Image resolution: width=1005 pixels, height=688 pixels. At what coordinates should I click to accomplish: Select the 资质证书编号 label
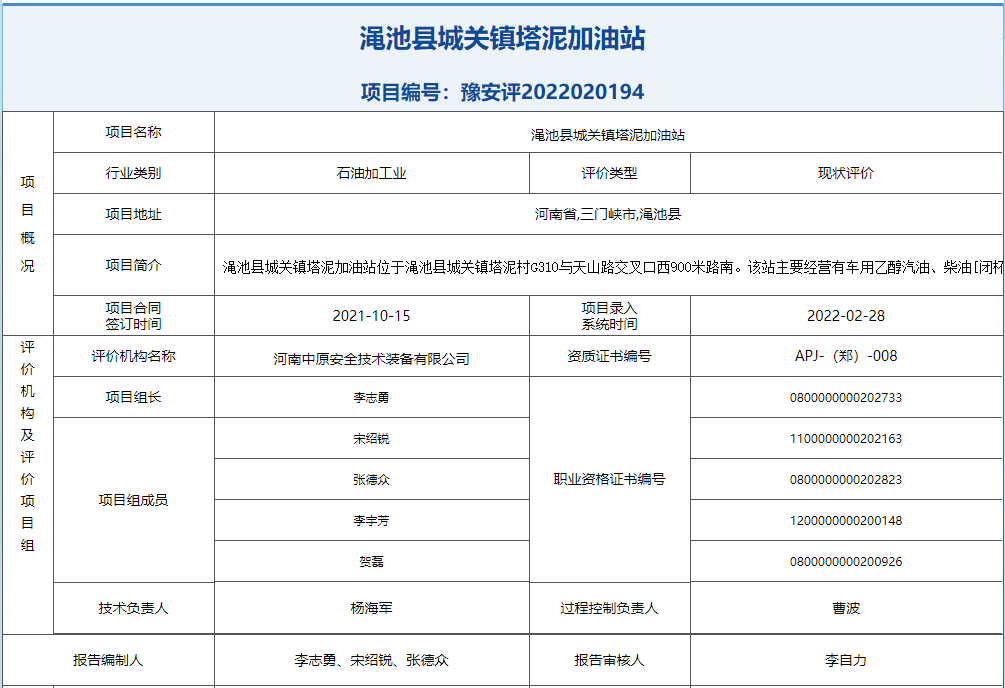609,357
